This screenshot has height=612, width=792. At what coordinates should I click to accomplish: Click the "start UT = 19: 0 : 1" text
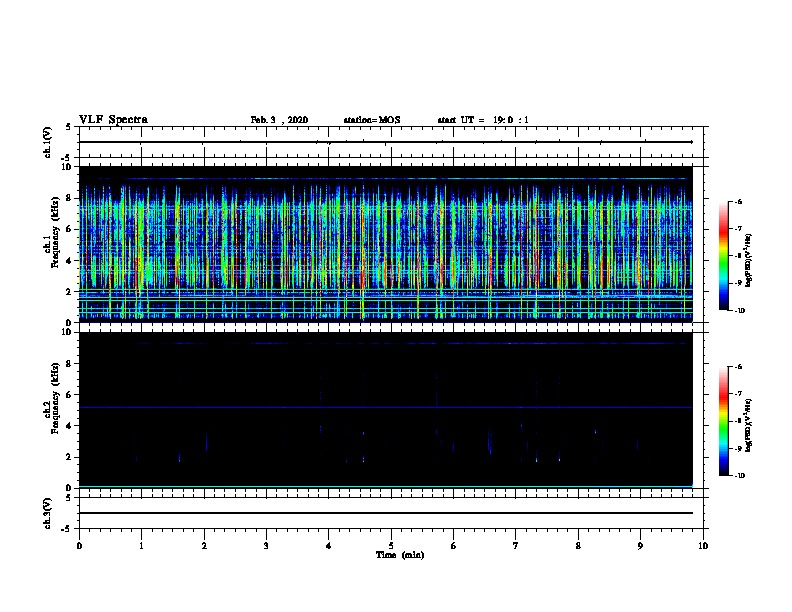pos(483,120)
